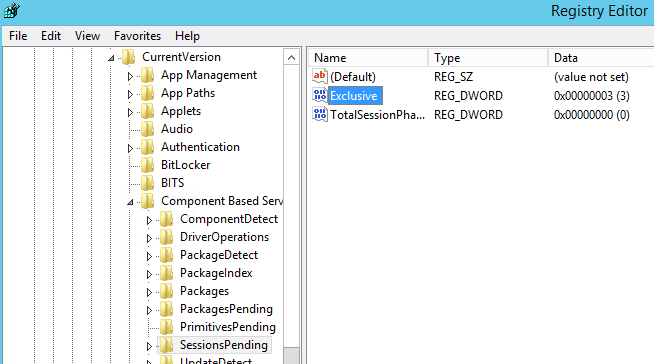654x364 pixels.
Task: Click the tree pane scrollbar thumb
Action: click(292, 355)
